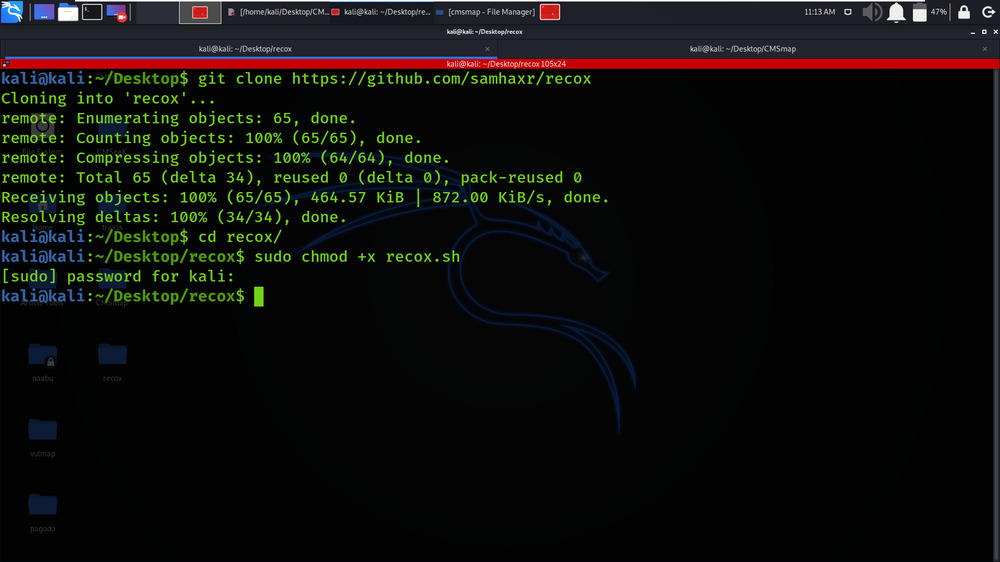
Task: Click the "sudo chmod +x recox.sh" command
Action: point(357,257)
